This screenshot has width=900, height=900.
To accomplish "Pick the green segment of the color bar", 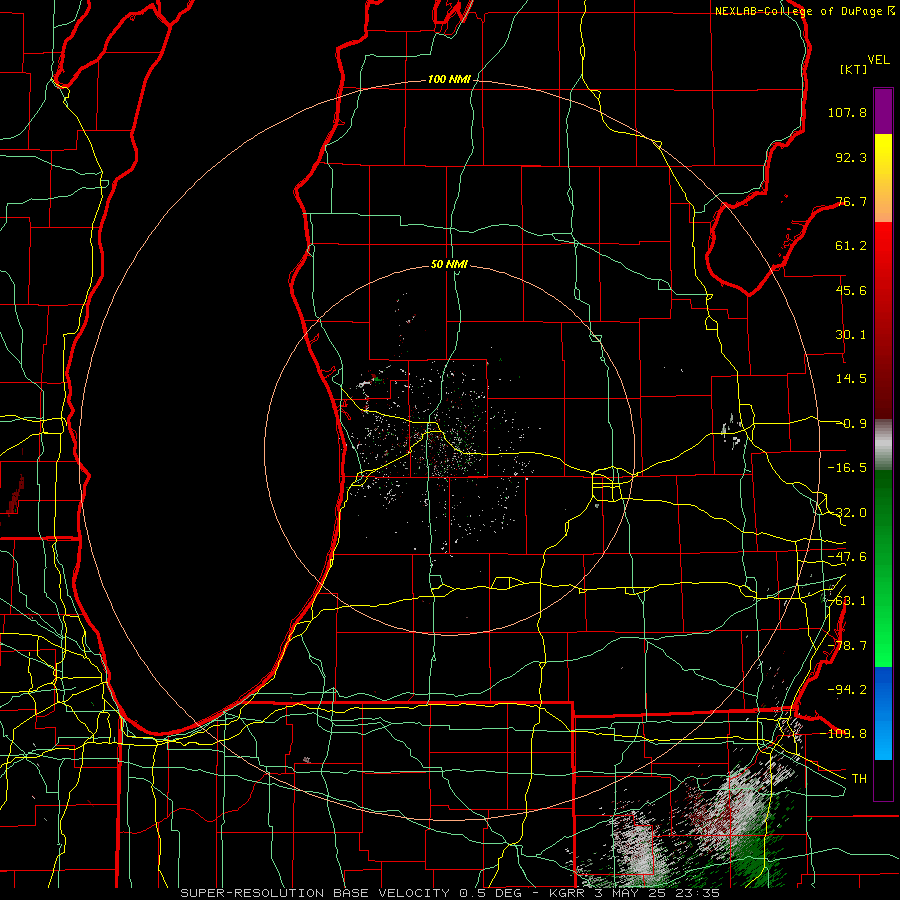I will 883,568.
